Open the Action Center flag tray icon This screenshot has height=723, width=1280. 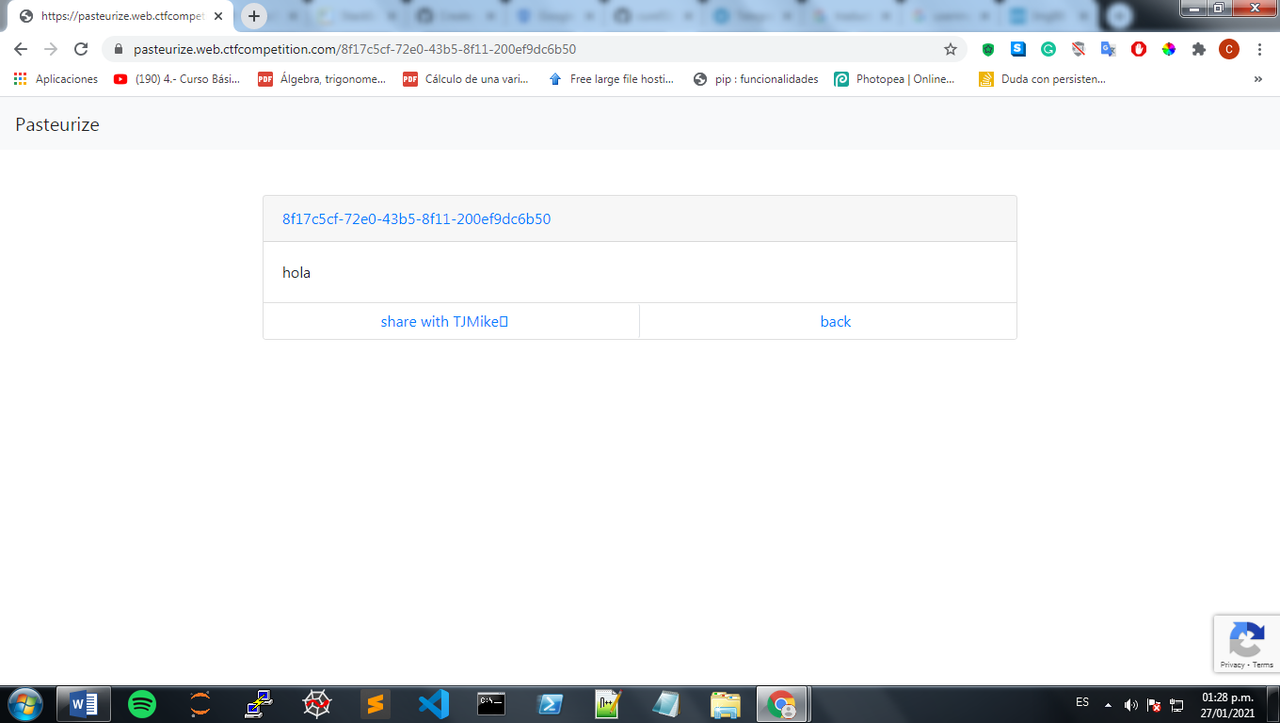click(1153, 704)
